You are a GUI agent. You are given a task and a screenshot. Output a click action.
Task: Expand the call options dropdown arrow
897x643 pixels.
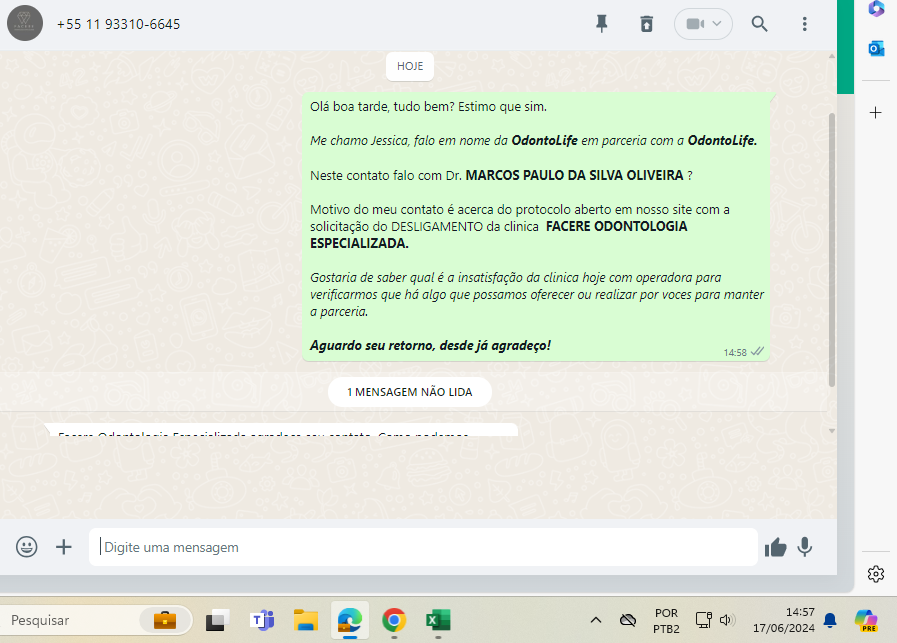pos(717,24)
